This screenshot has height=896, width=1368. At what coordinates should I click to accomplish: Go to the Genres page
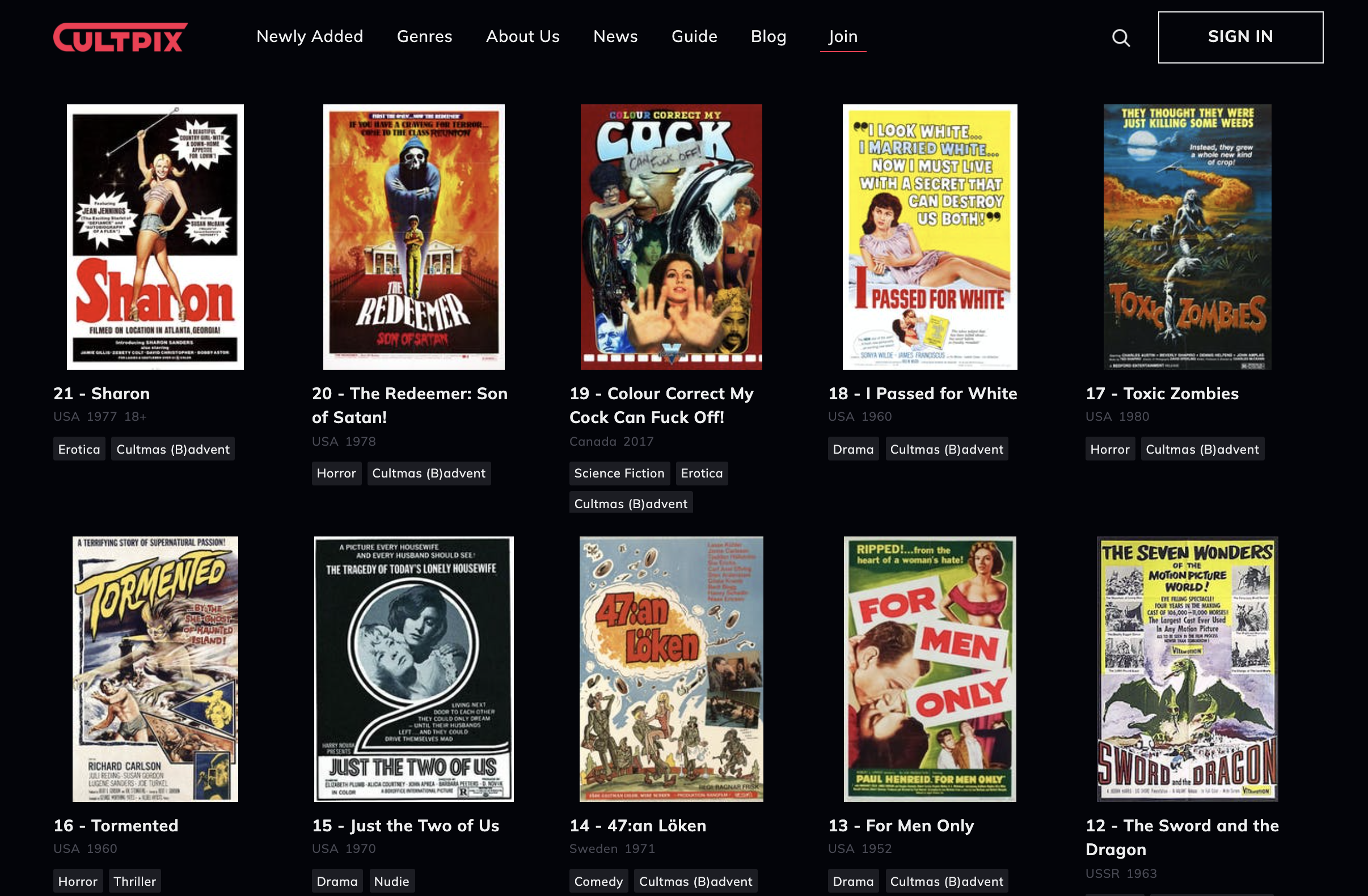(x=424, y=36)
